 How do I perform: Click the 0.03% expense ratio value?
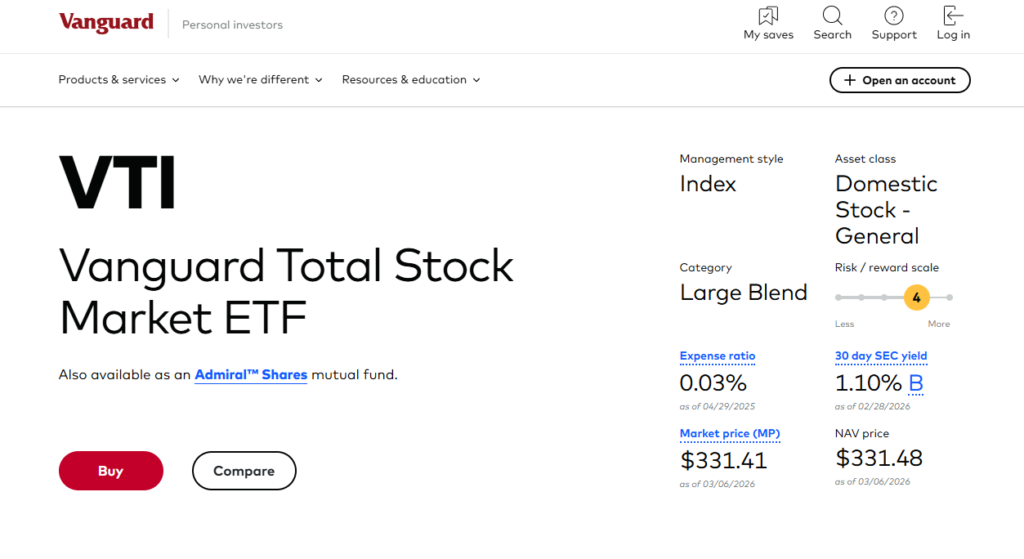(x=713, y=383)
